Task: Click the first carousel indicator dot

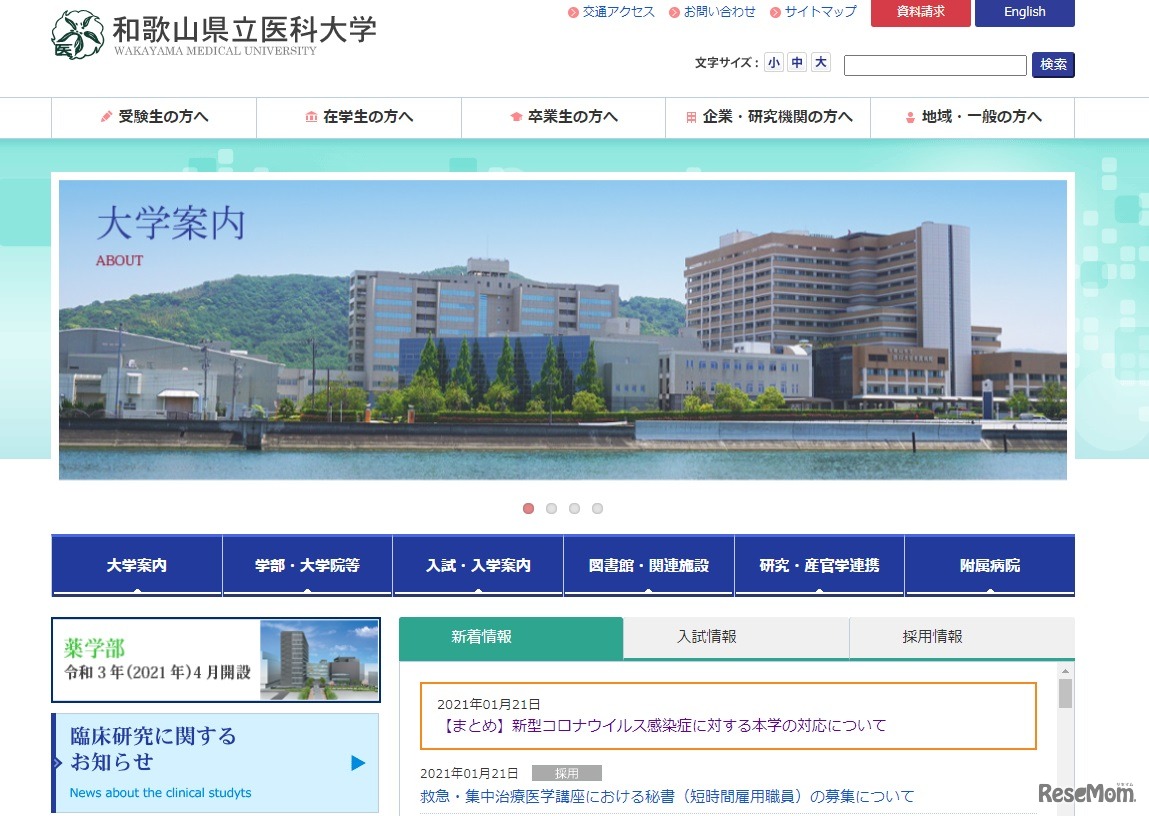Action: 528,508
